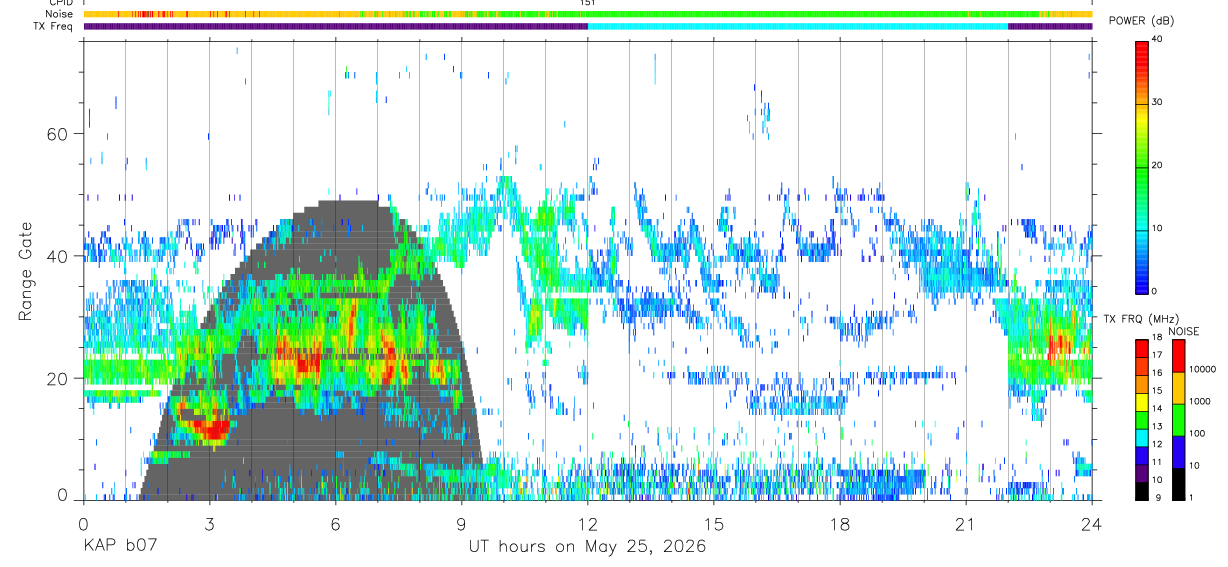
Task: Select the 40 tick on power colorbar
Action: click(1158, 39)
